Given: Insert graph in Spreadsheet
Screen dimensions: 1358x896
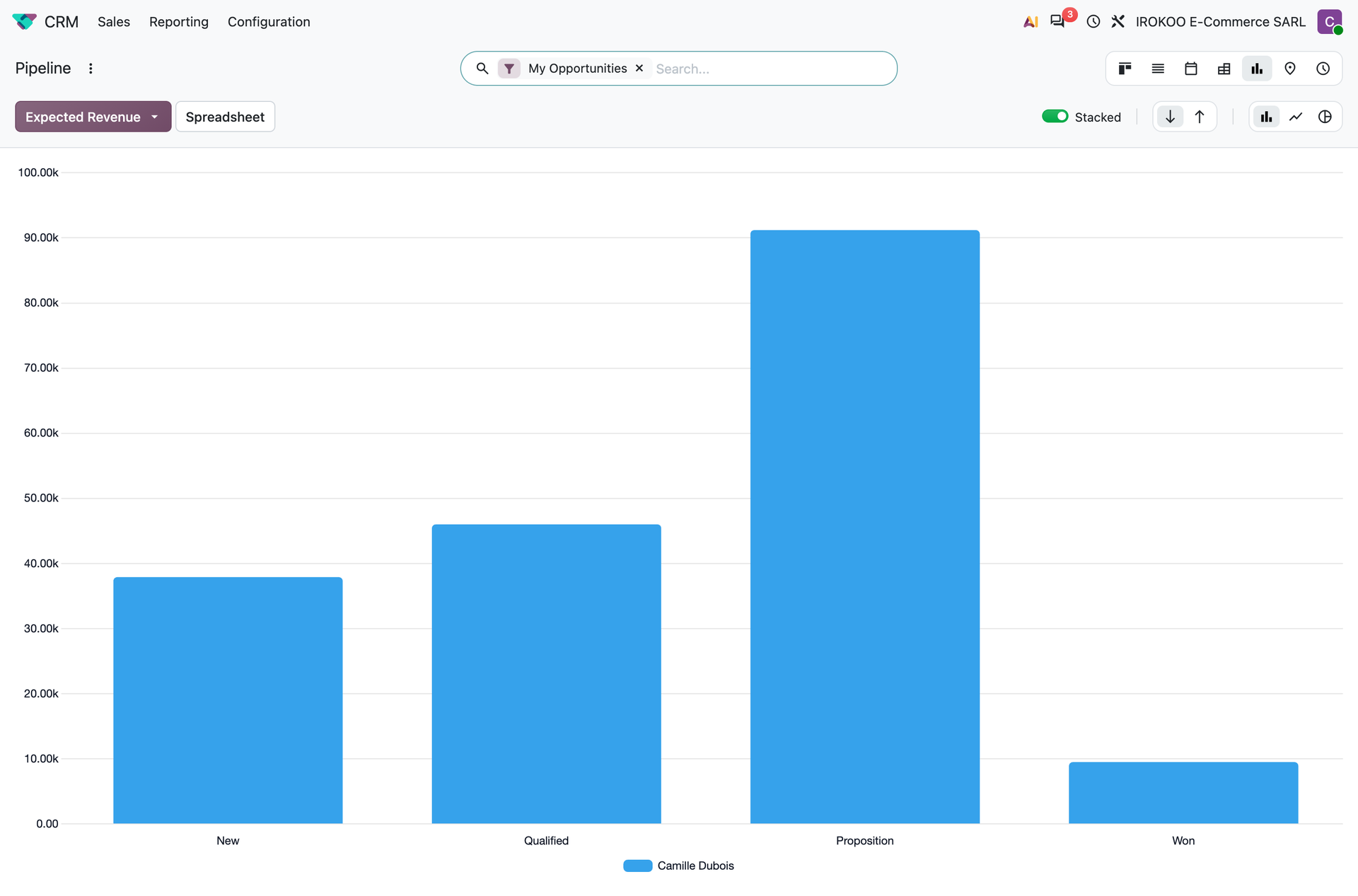Looking at the screenshot, I should point(225,117).
